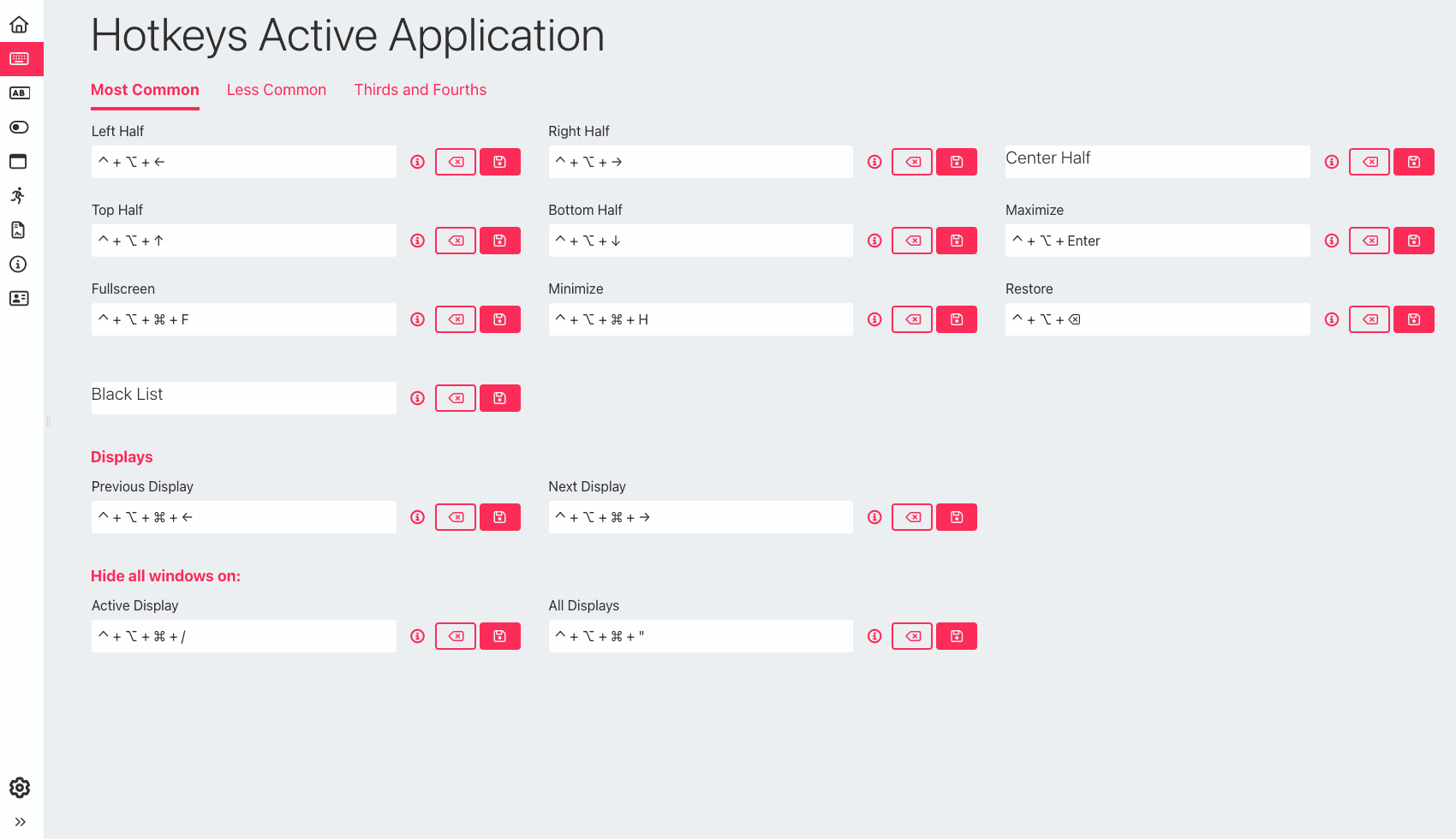Save the Left Half hotkey
The width and height of the screenshot is (1456, 839).
(x=500, y=162)
